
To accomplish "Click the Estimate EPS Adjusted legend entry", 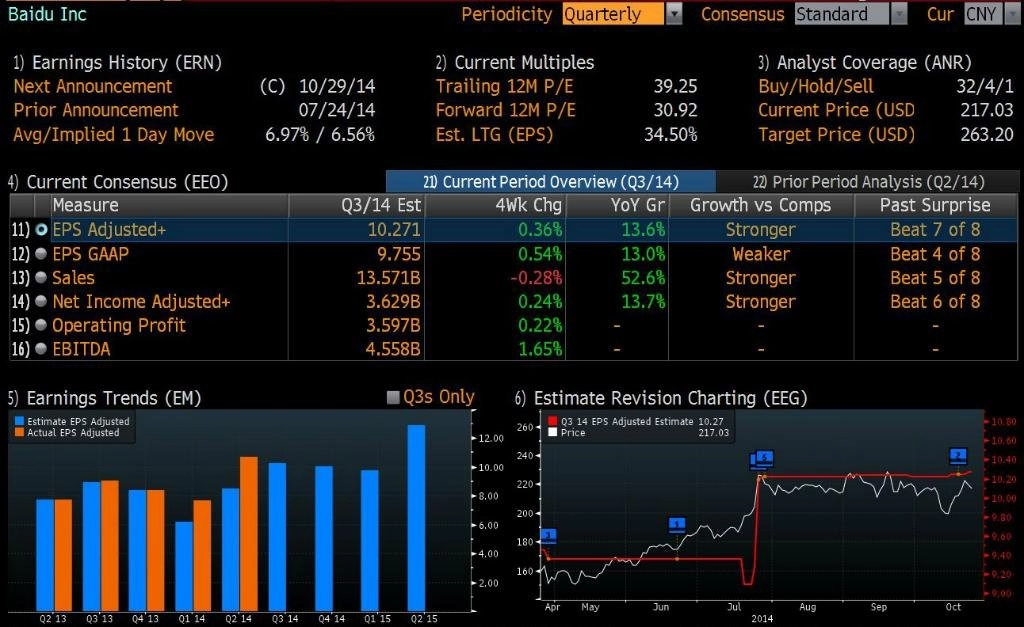I will pos(72,421).
